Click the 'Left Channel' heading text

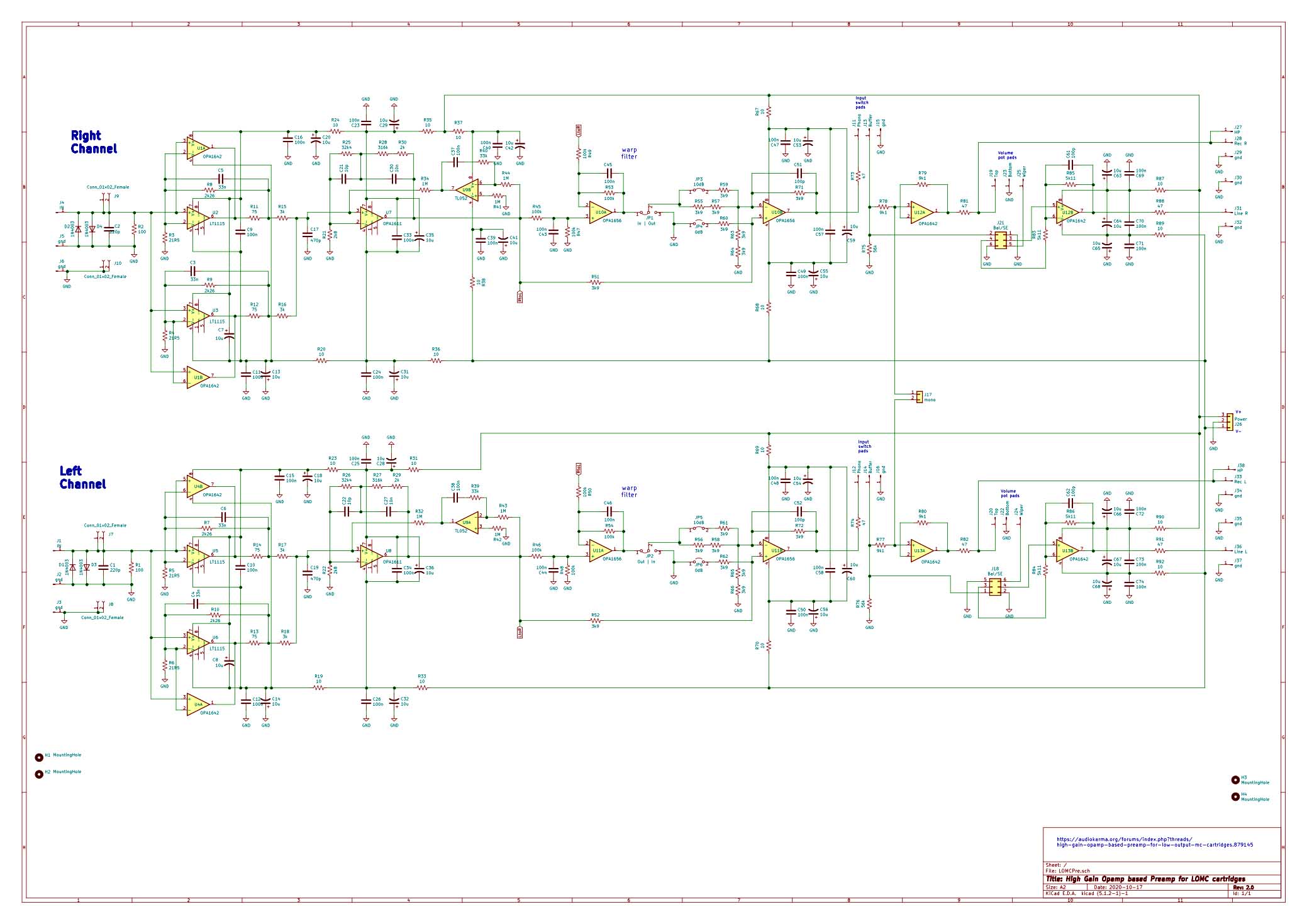pyautogui.click(x=82, y=477)
